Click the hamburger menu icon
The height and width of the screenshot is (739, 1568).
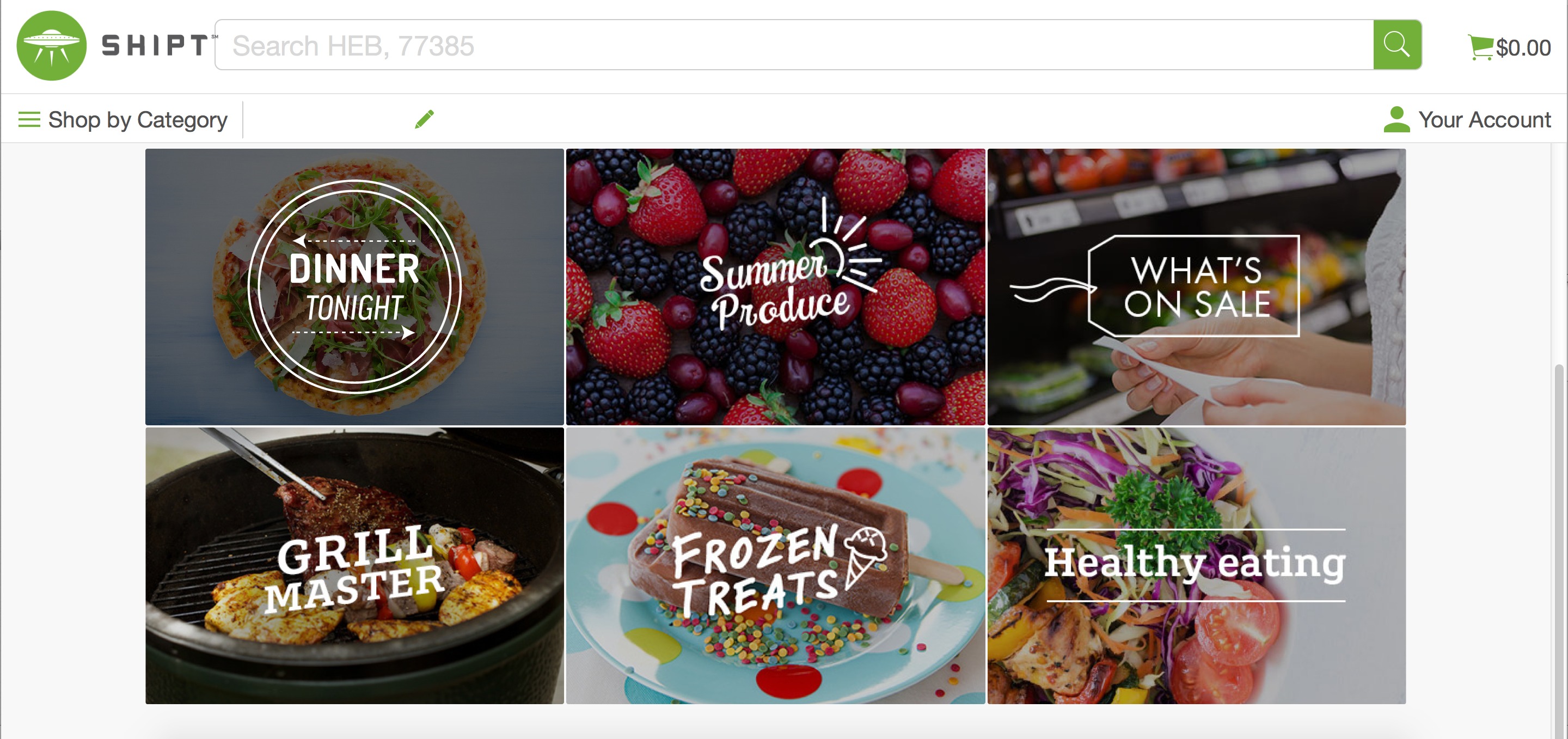coord(29,119)
